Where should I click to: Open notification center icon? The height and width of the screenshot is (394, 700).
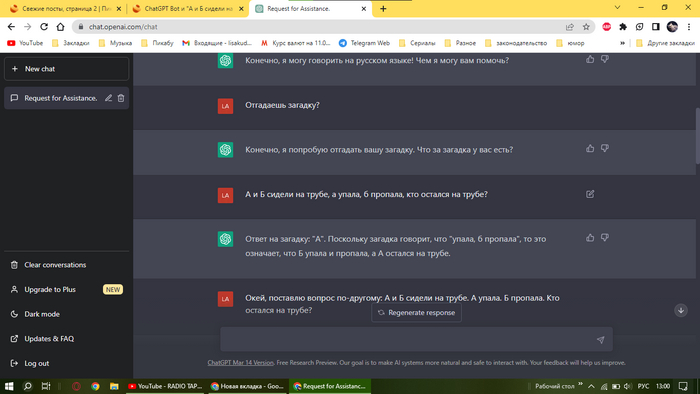683,386
